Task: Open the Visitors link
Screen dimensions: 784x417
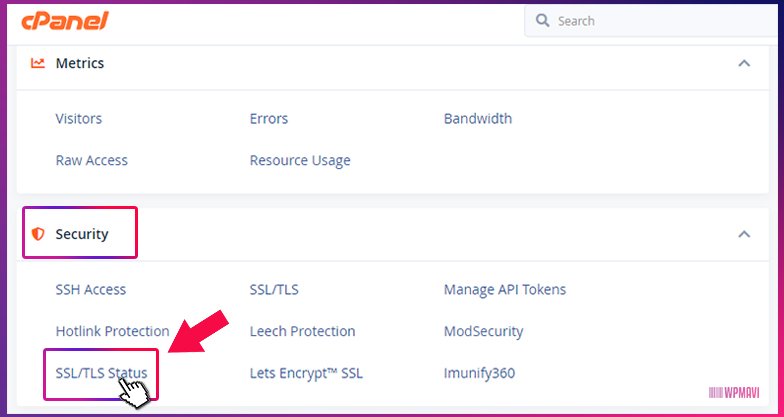Action: click(x=78, y=118)
